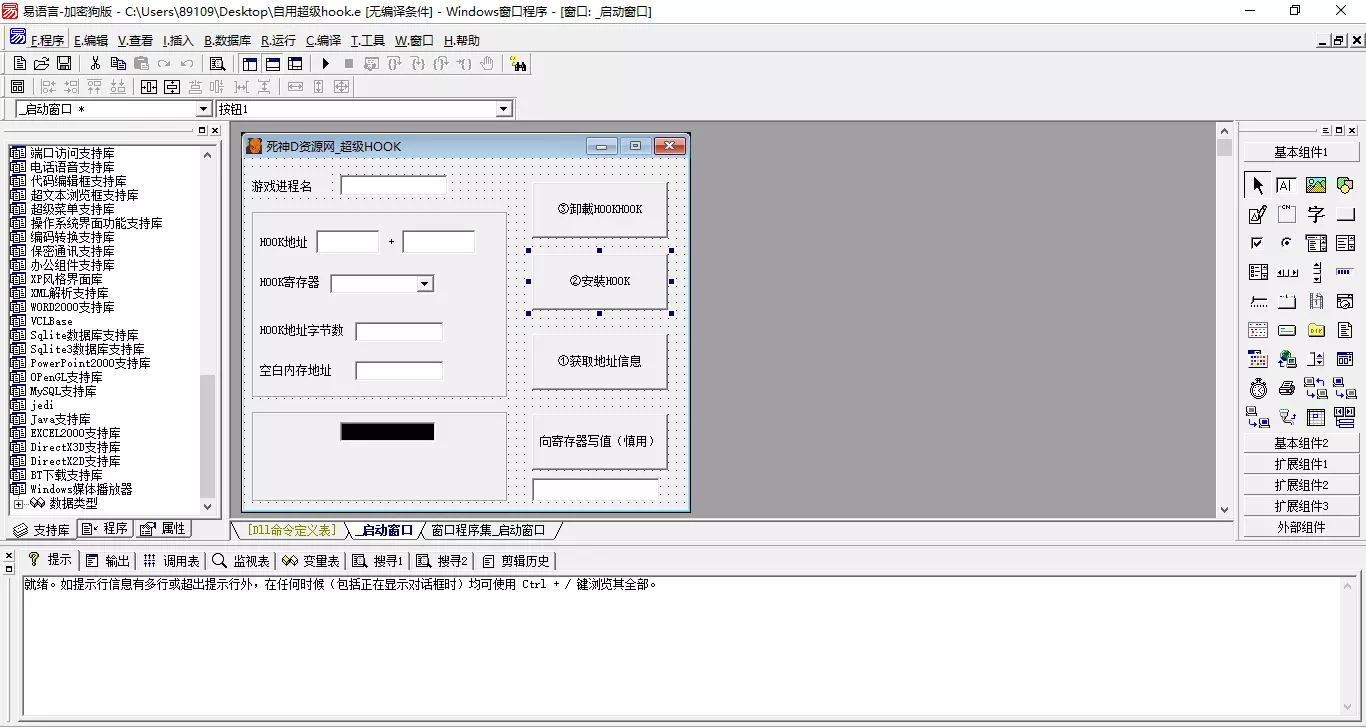The image size is (1366, 728).
Task: Click the Save file toolbar icon
Action: pos(64,64)
